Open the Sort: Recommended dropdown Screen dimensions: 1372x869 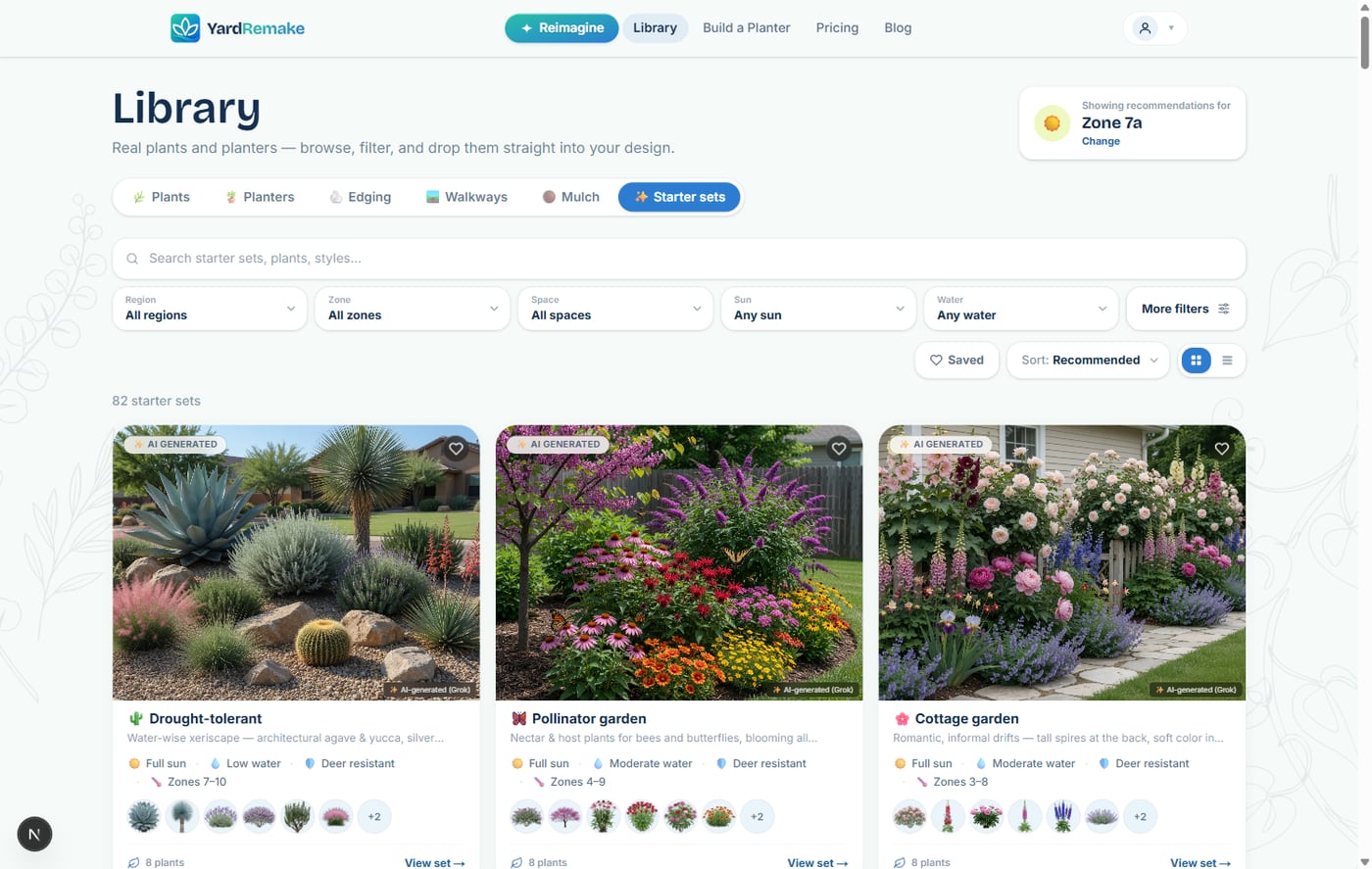(1088, 361)
